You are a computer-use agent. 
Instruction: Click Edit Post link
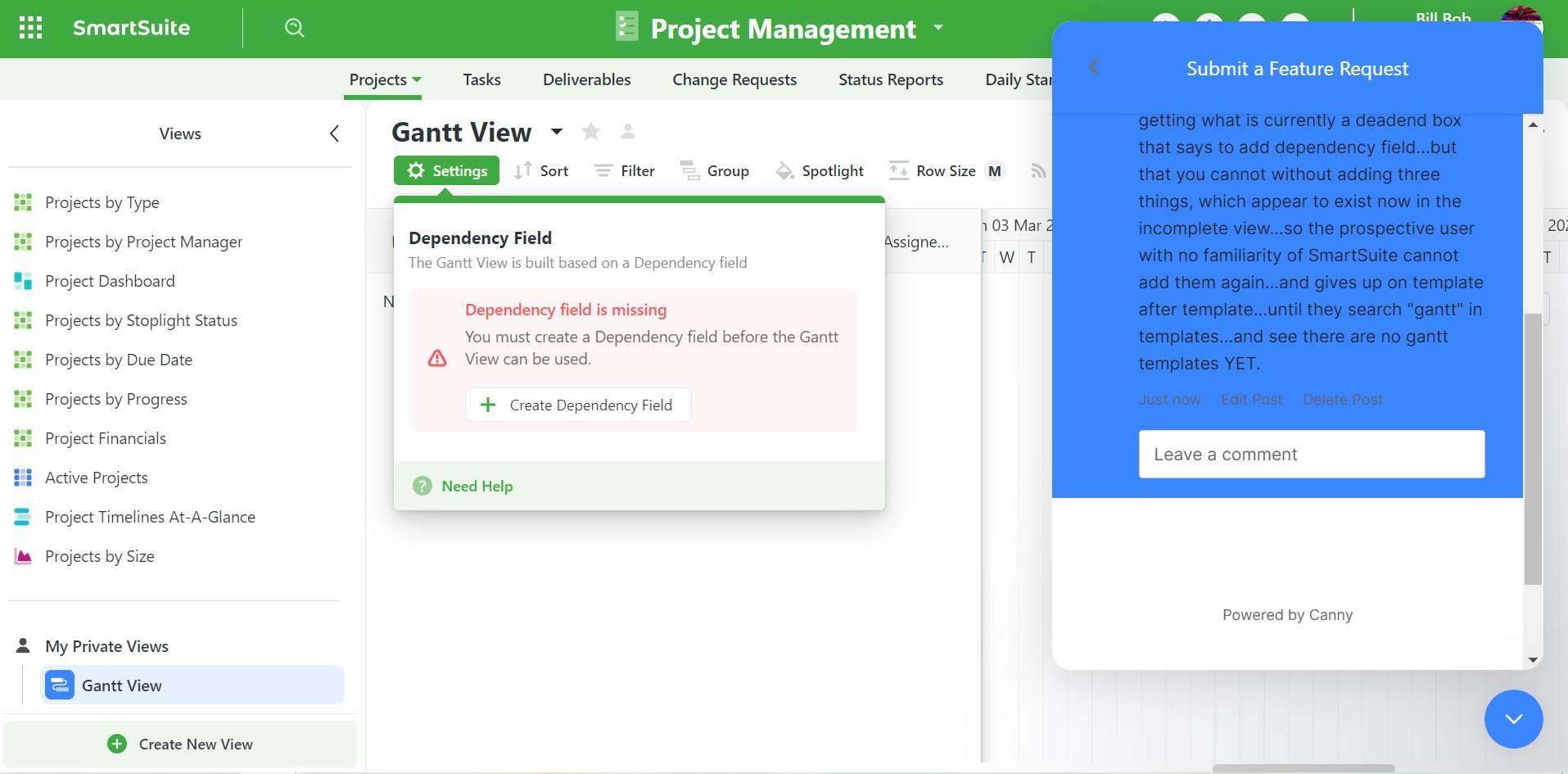[1251, 399]
